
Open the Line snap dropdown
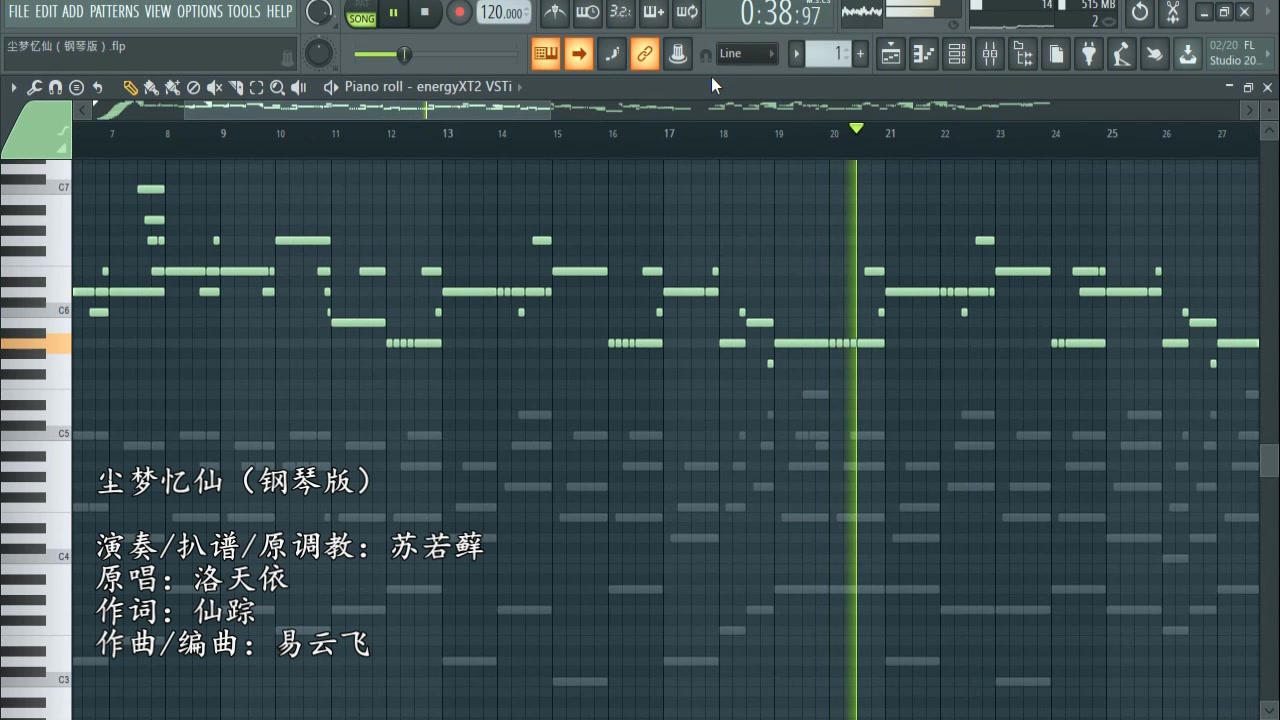click(x=747, y=54)
